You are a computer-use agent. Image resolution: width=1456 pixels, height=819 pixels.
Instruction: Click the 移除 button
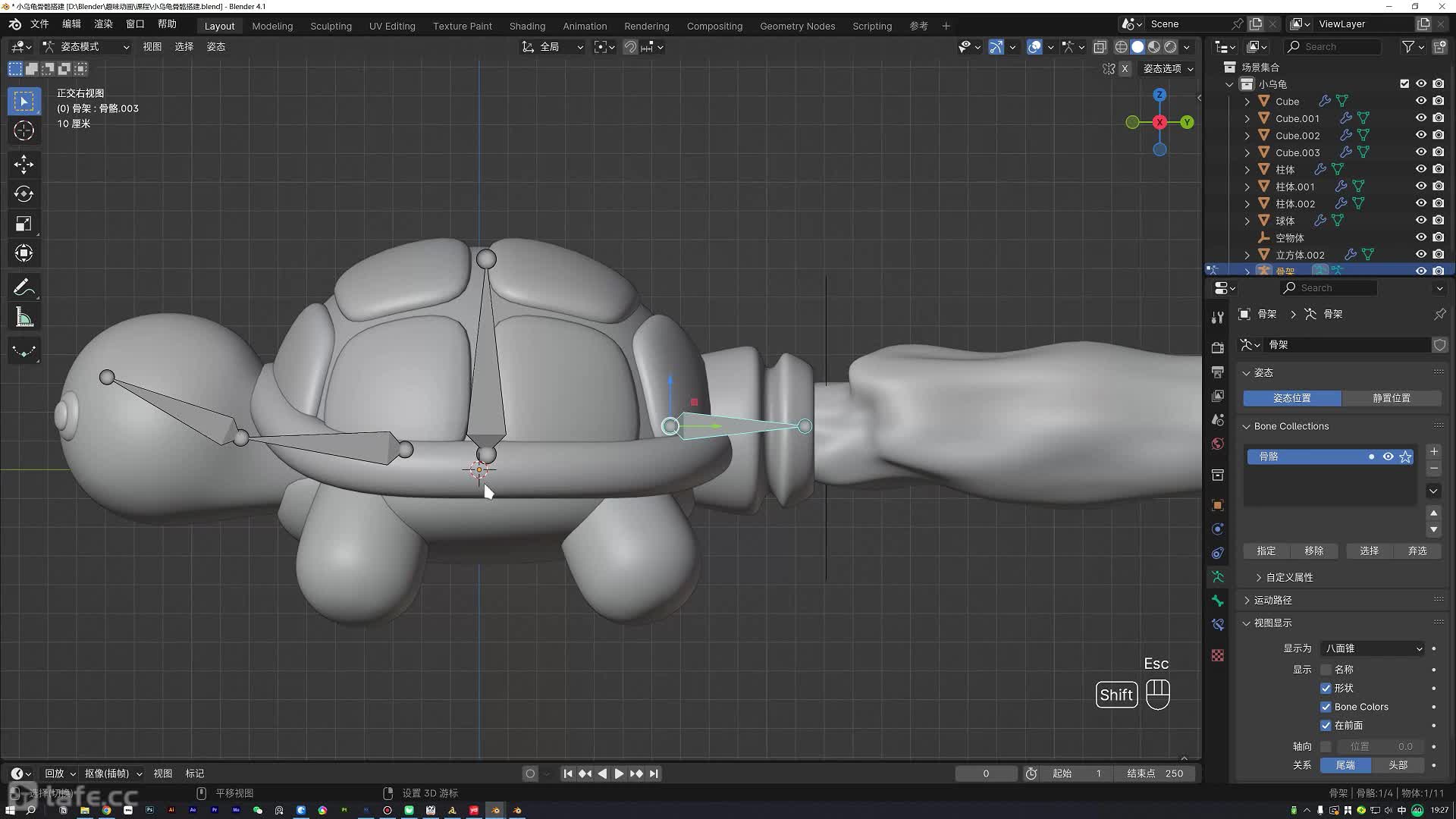1314,551
